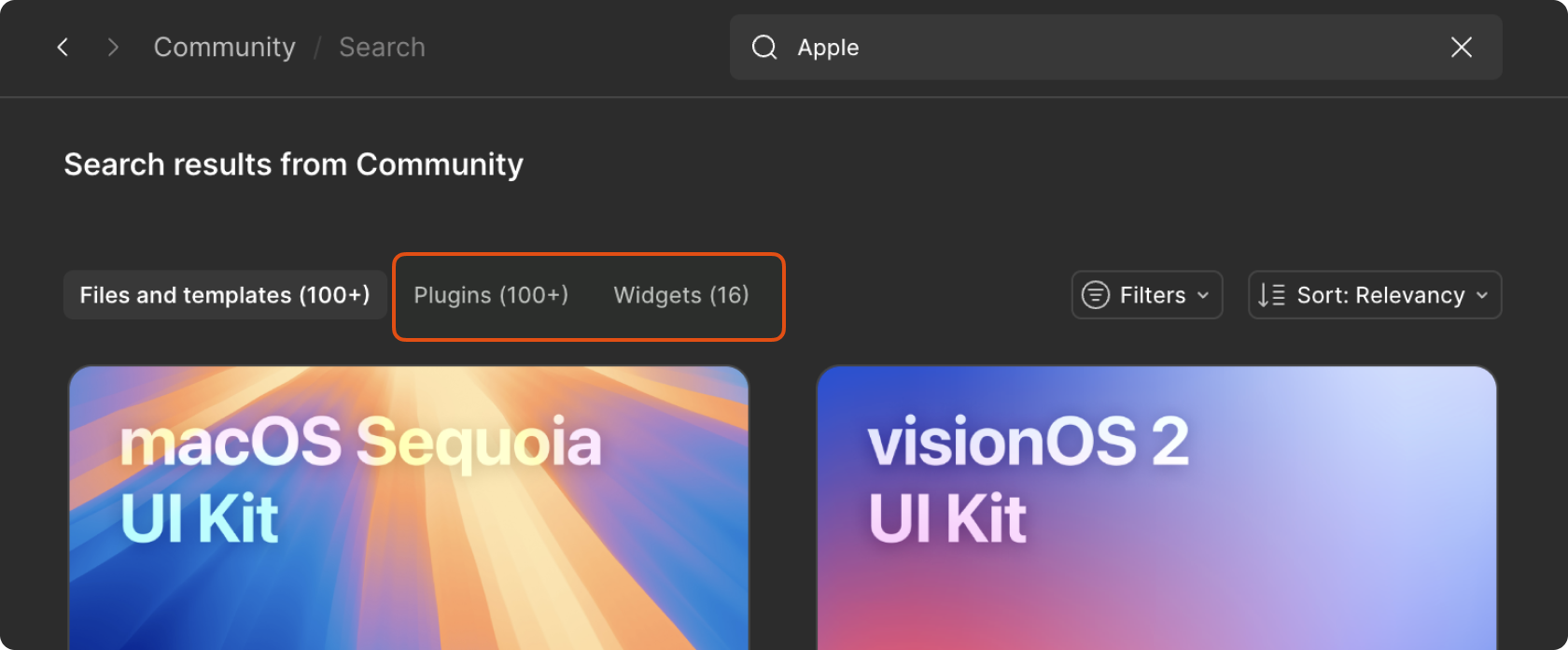Clear the Apple search query
Screen dimensions: 1568x650
(1461, 47)
